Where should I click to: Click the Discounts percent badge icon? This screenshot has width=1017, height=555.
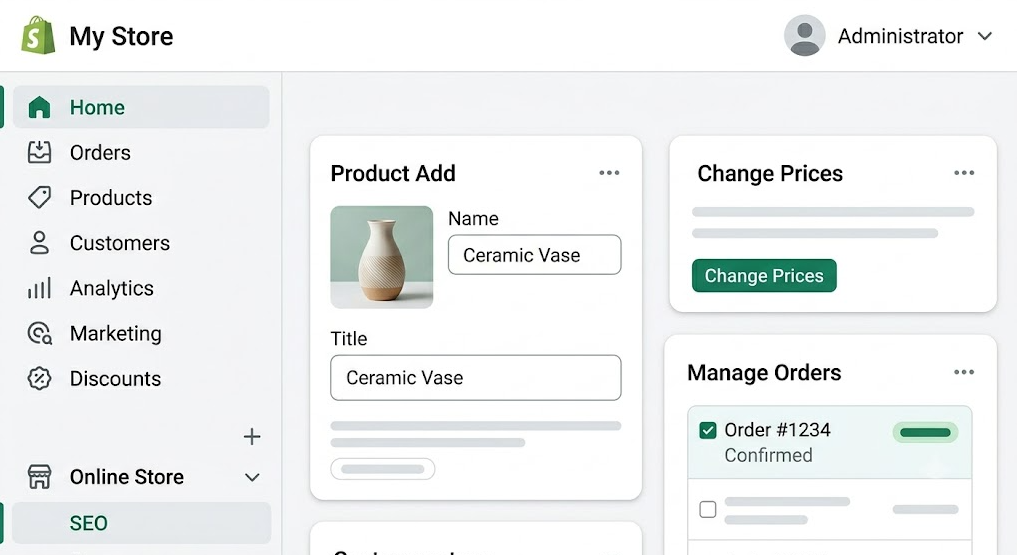point(40,378)
